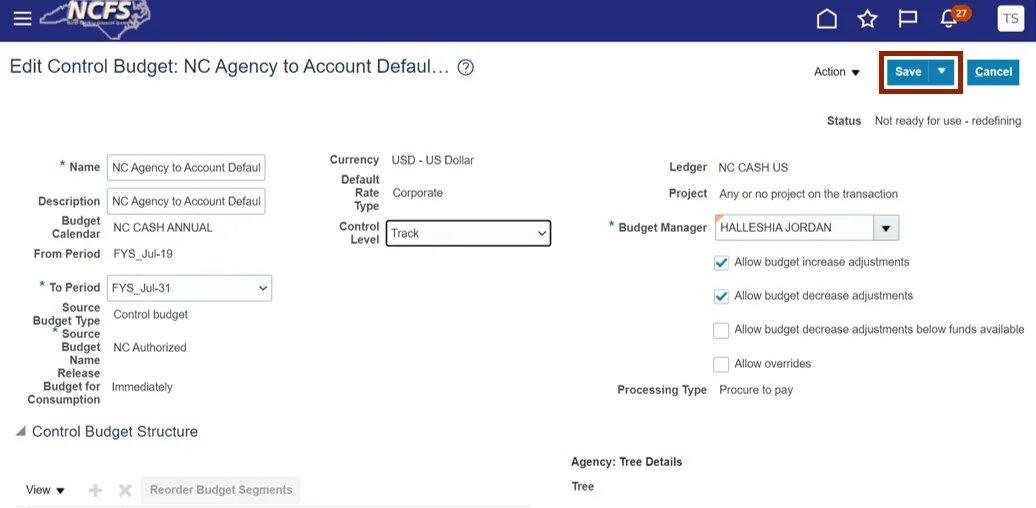Open the Watchlist flag icon
1036x508 pixels.
pyautogui.click(x=908, y=19)
